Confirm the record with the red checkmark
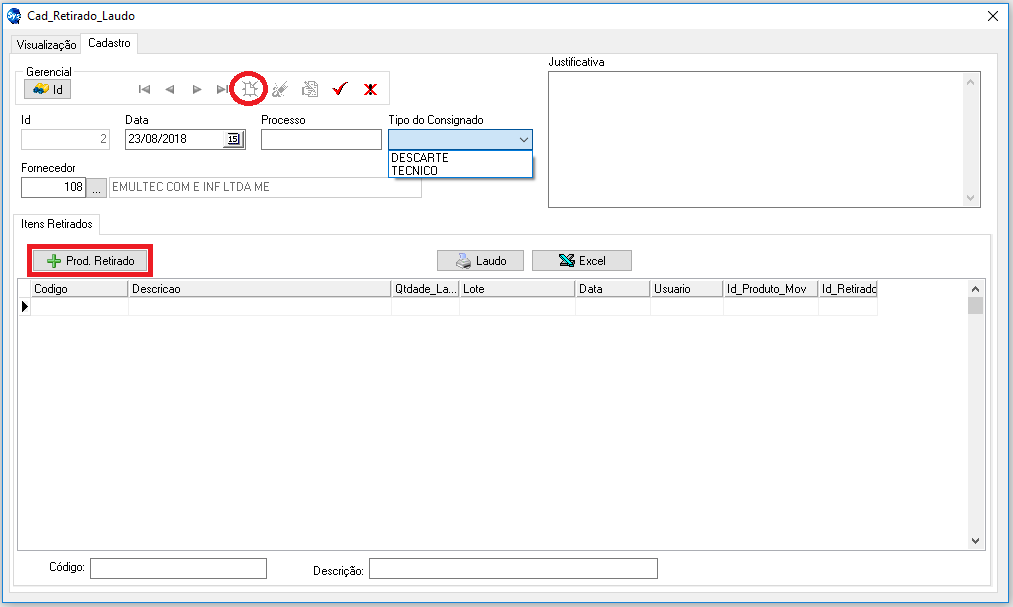Viewport: 1013px width, 607px height. coord(339,89)
